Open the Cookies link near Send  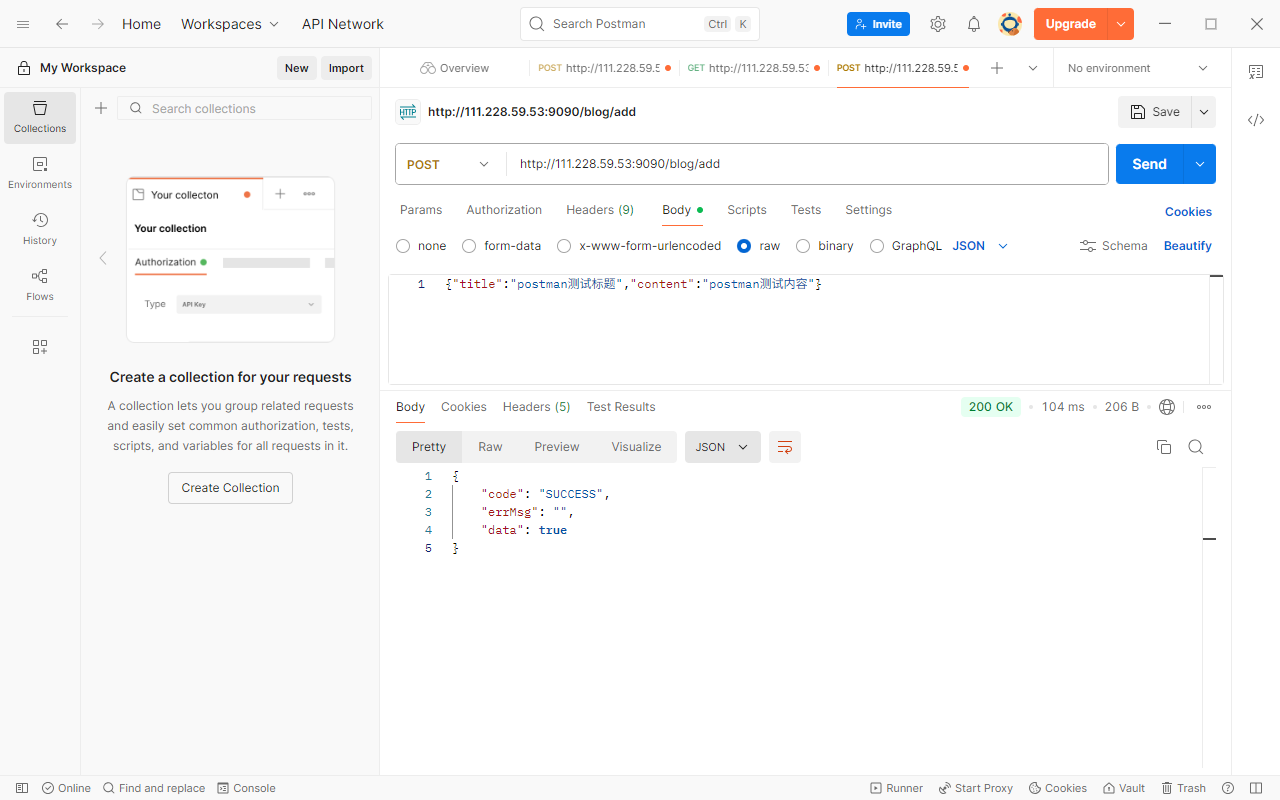click(x=1188, y=212)
